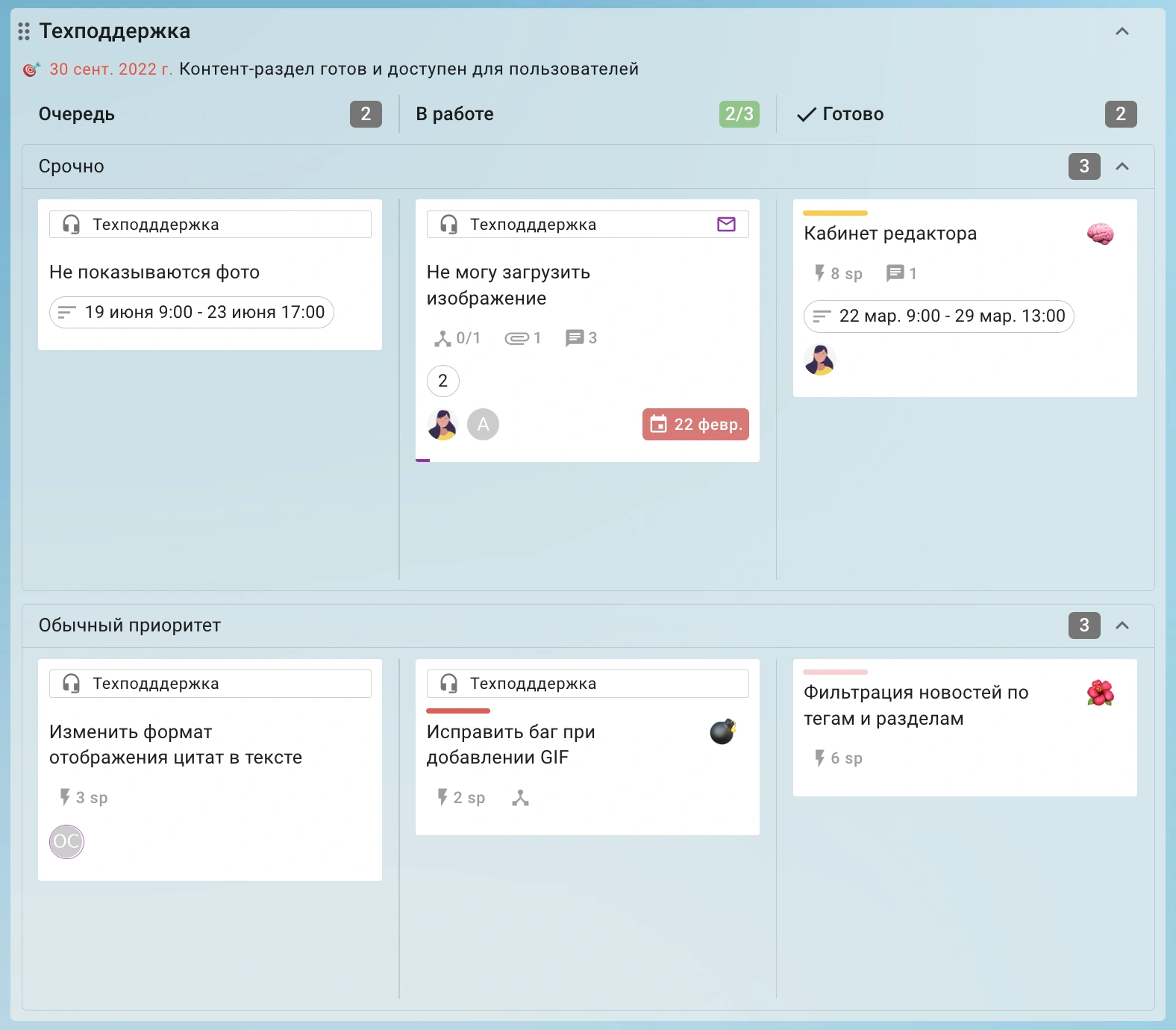1176x1030 pixels.
Task: Click the bomb emoji on GIF bug card
Action: 722,732
